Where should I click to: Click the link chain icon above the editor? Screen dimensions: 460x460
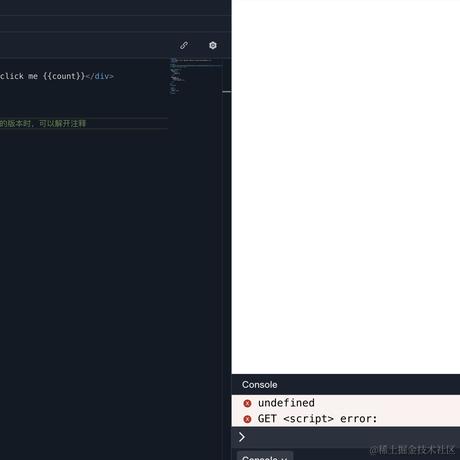point(184,45)
